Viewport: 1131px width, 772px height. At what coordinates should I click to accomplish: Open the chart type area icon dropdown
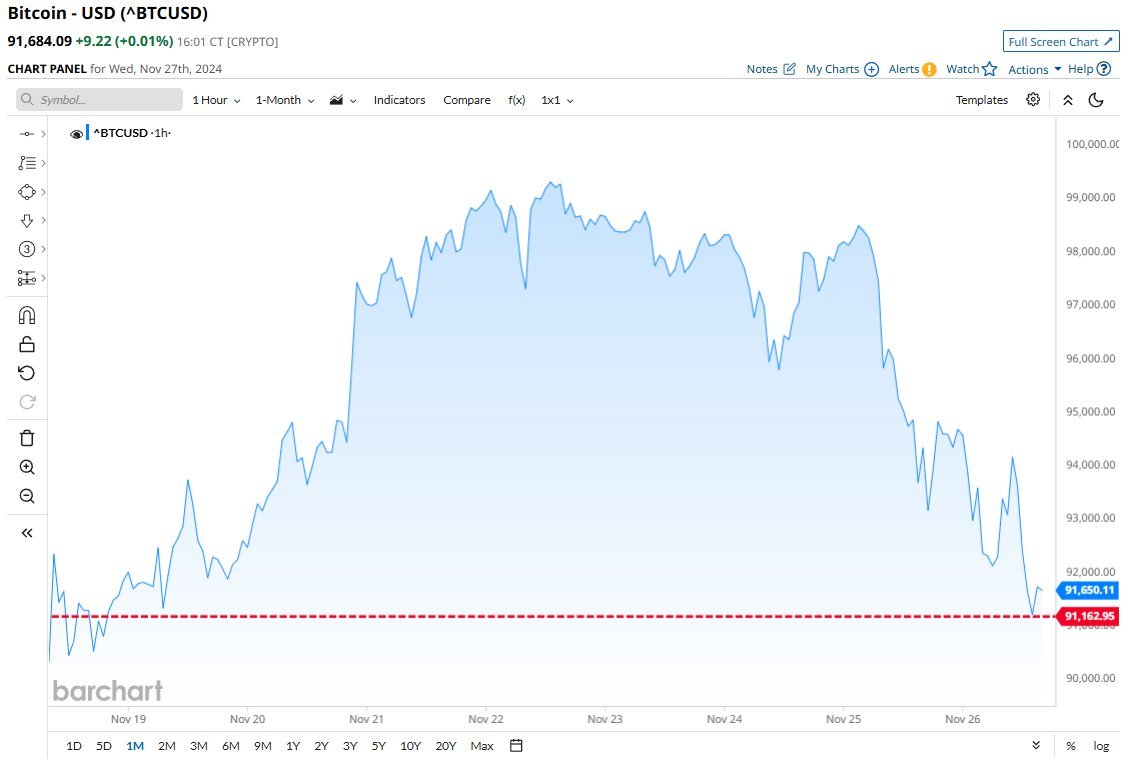(x=343, y=100)
